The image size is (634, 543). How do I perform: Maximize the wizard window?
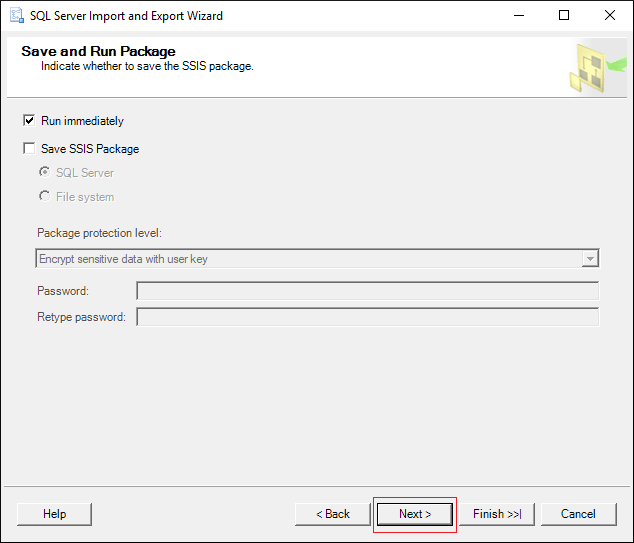564,15
